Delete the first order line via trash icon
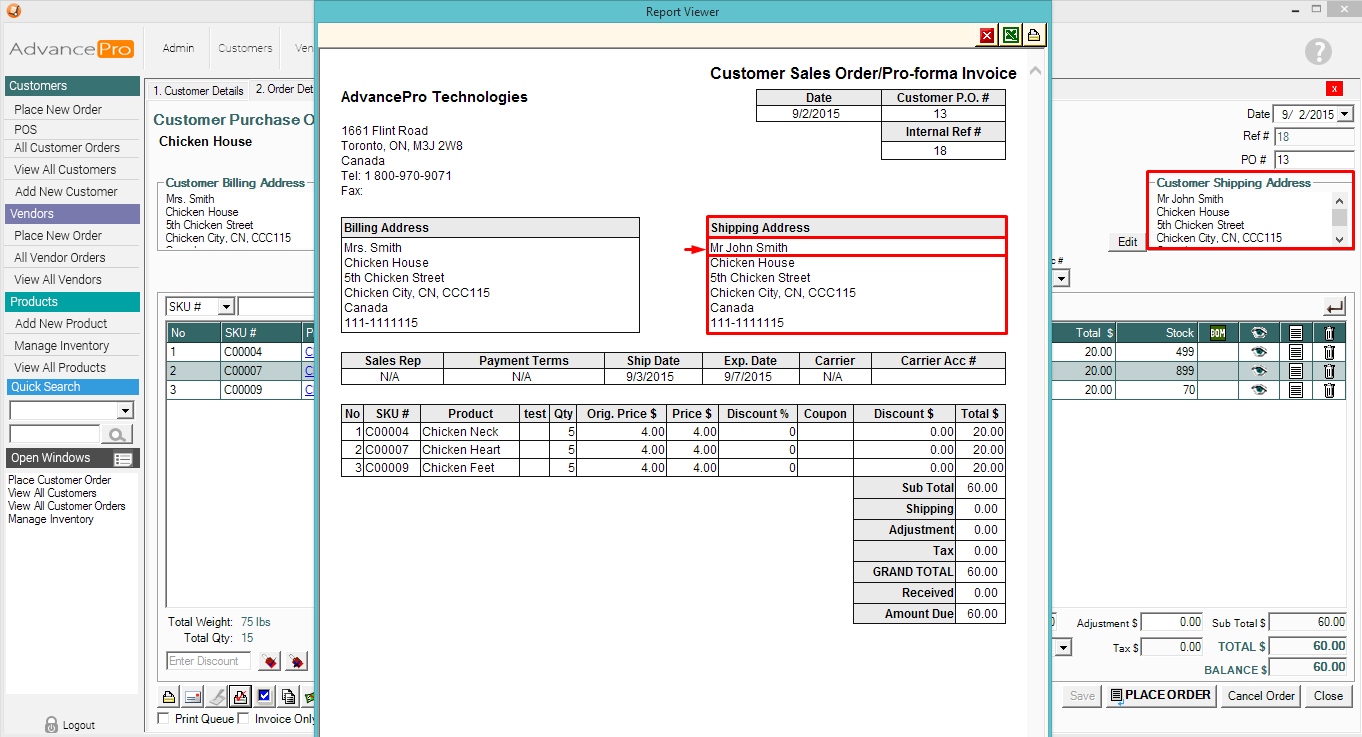Screen dimensions: 1362x737 [1329, 352]
